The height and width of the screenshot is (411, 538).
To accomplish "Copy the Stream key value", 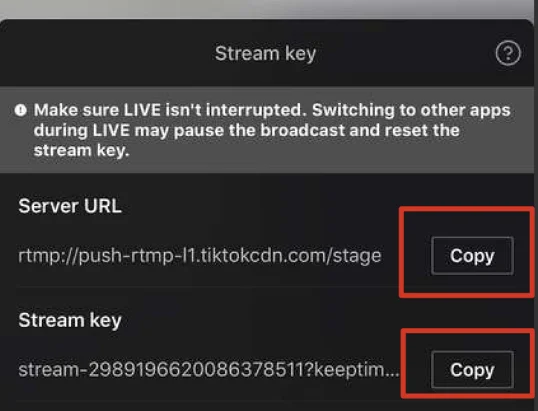I will pos(472,370).
